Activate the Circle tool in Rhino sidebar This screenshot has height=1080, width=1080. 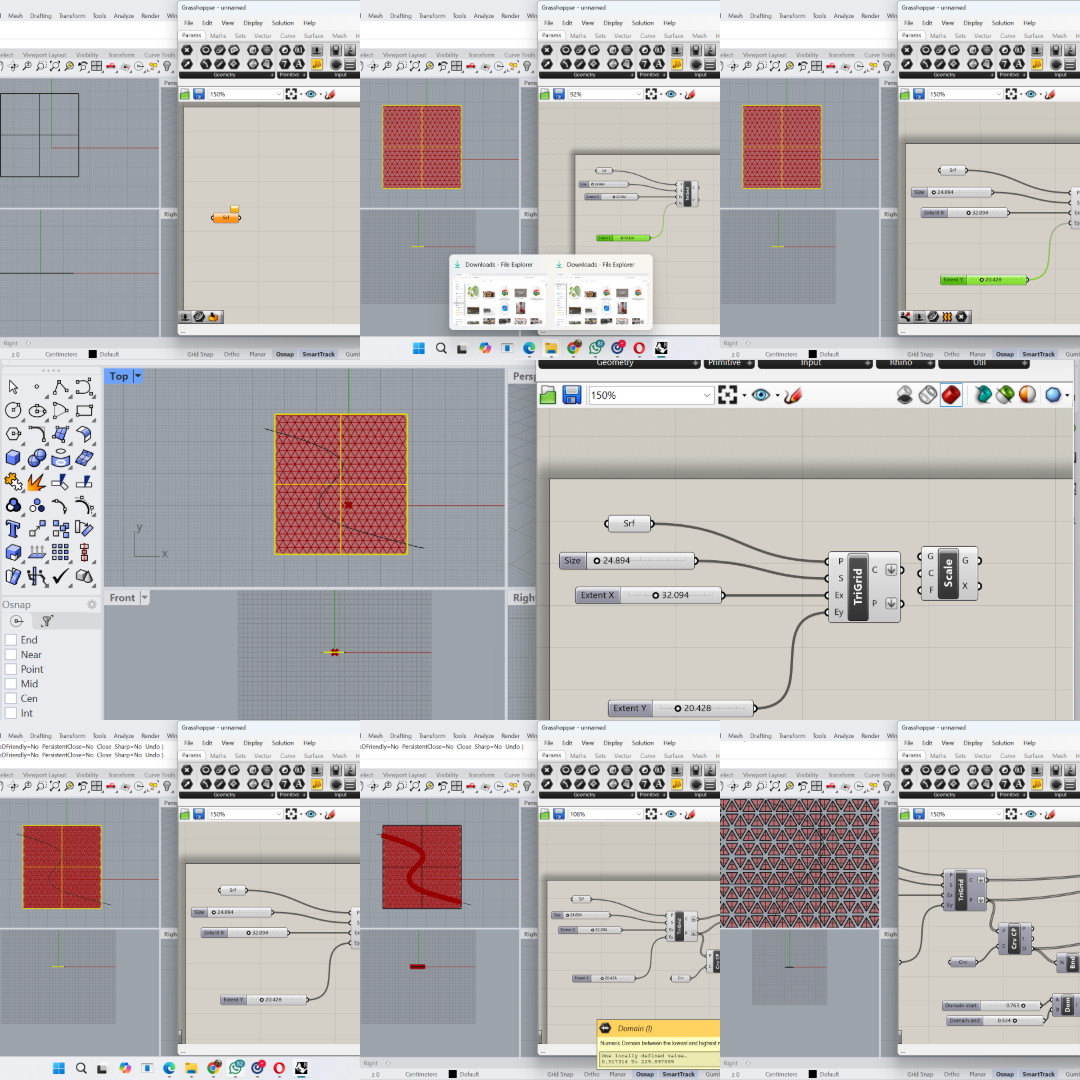point(13,411)
